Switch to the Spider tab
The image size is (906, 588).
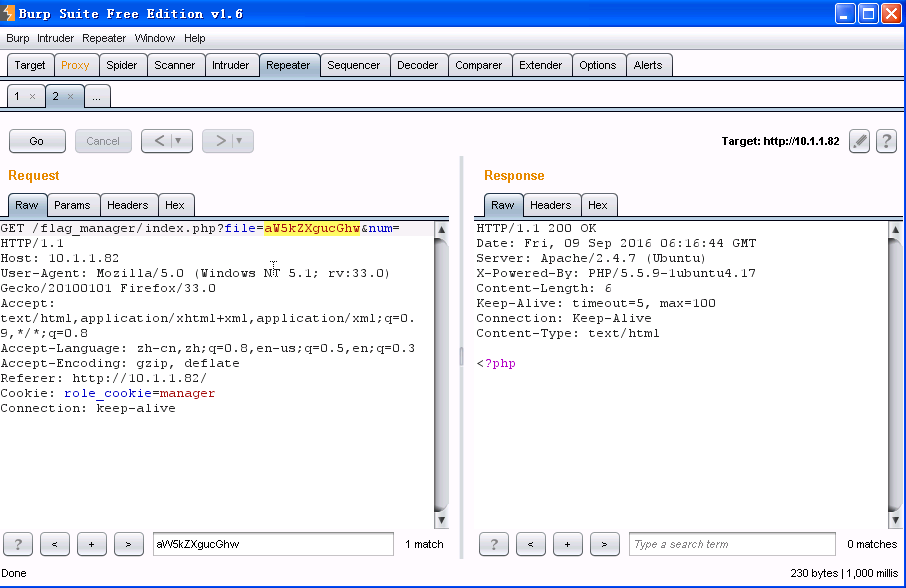[x=122, y=65]
